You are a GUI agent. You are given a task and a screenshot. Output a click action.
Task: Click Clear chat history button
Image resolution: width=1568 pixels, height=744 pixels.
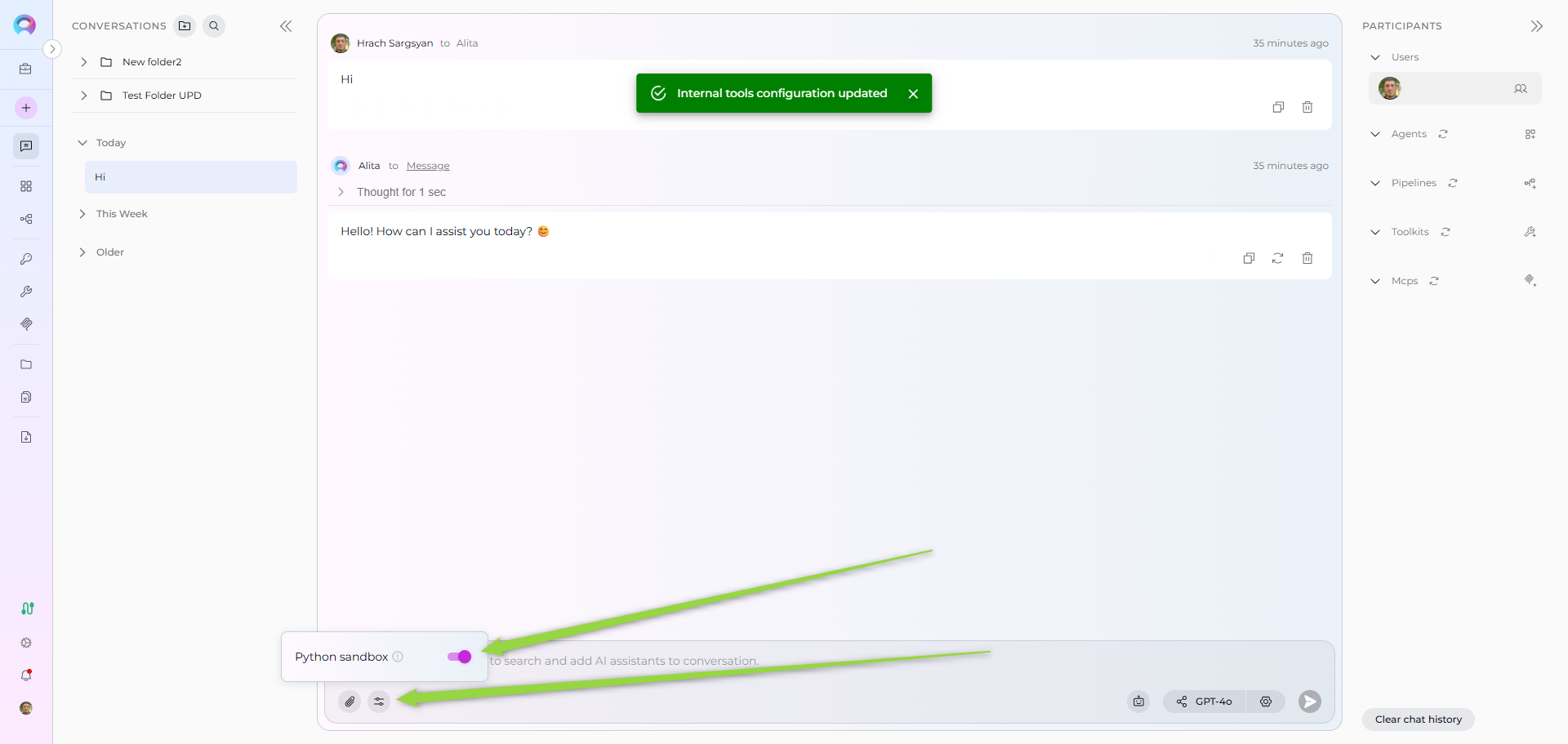point(1418,719)
